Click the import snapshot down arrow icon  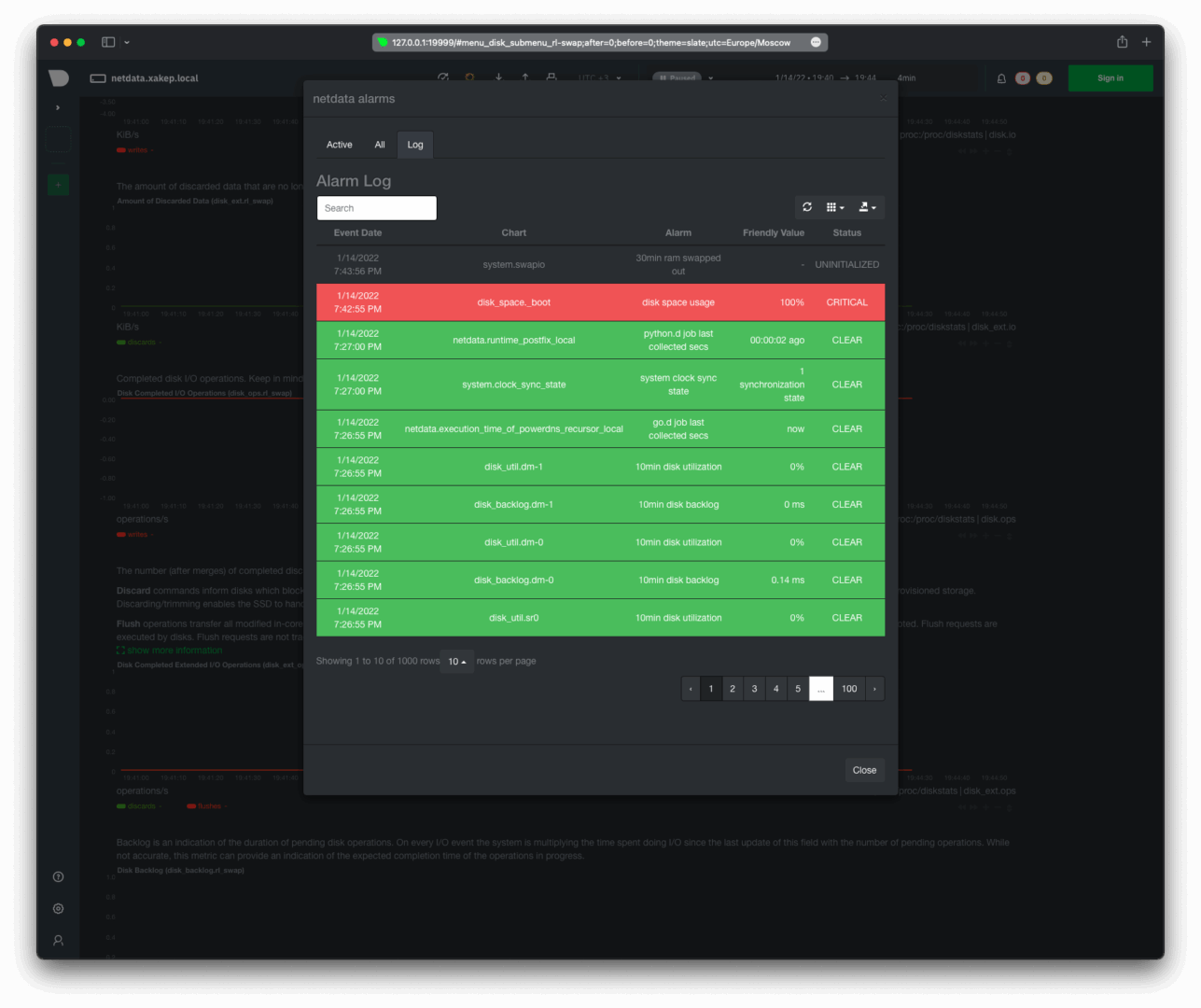(498, 77)
